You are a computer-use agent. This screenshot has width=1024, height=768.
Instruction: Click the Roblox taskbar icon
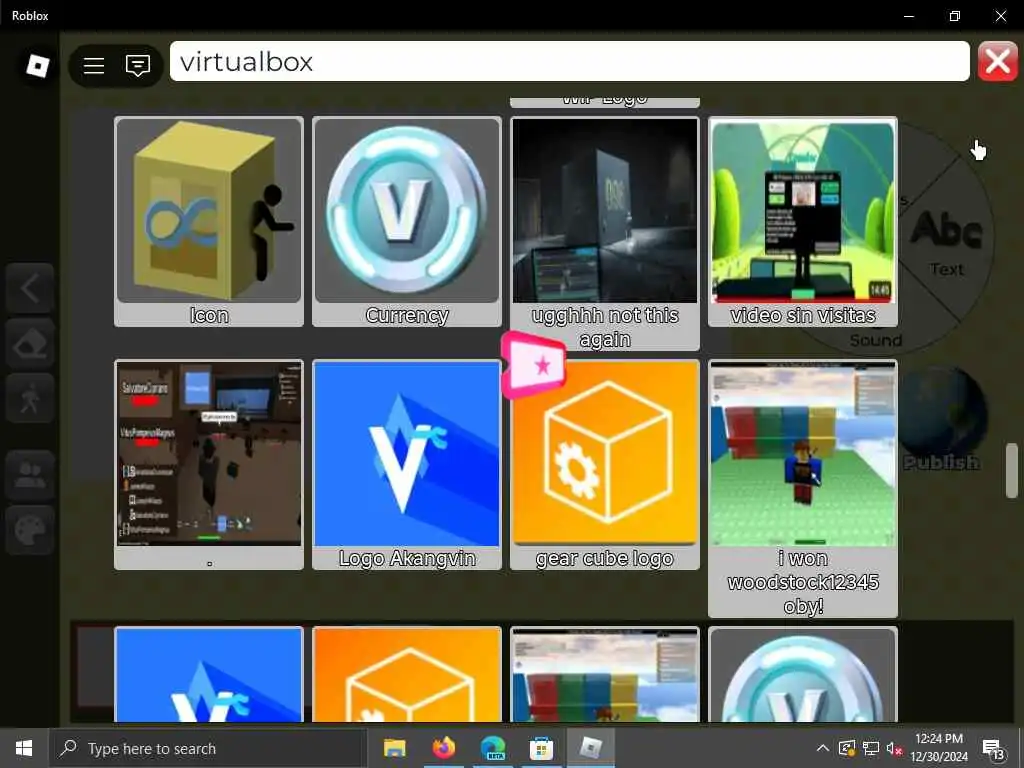(x=590, y=748)
